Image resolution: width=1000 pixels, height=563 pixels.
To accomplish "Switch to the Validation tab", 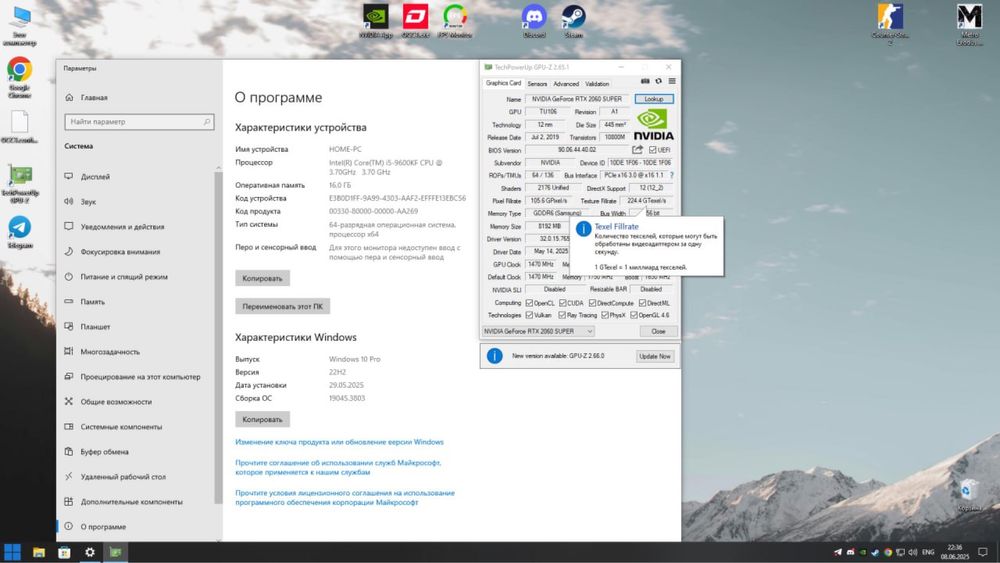I will point(597,84).
